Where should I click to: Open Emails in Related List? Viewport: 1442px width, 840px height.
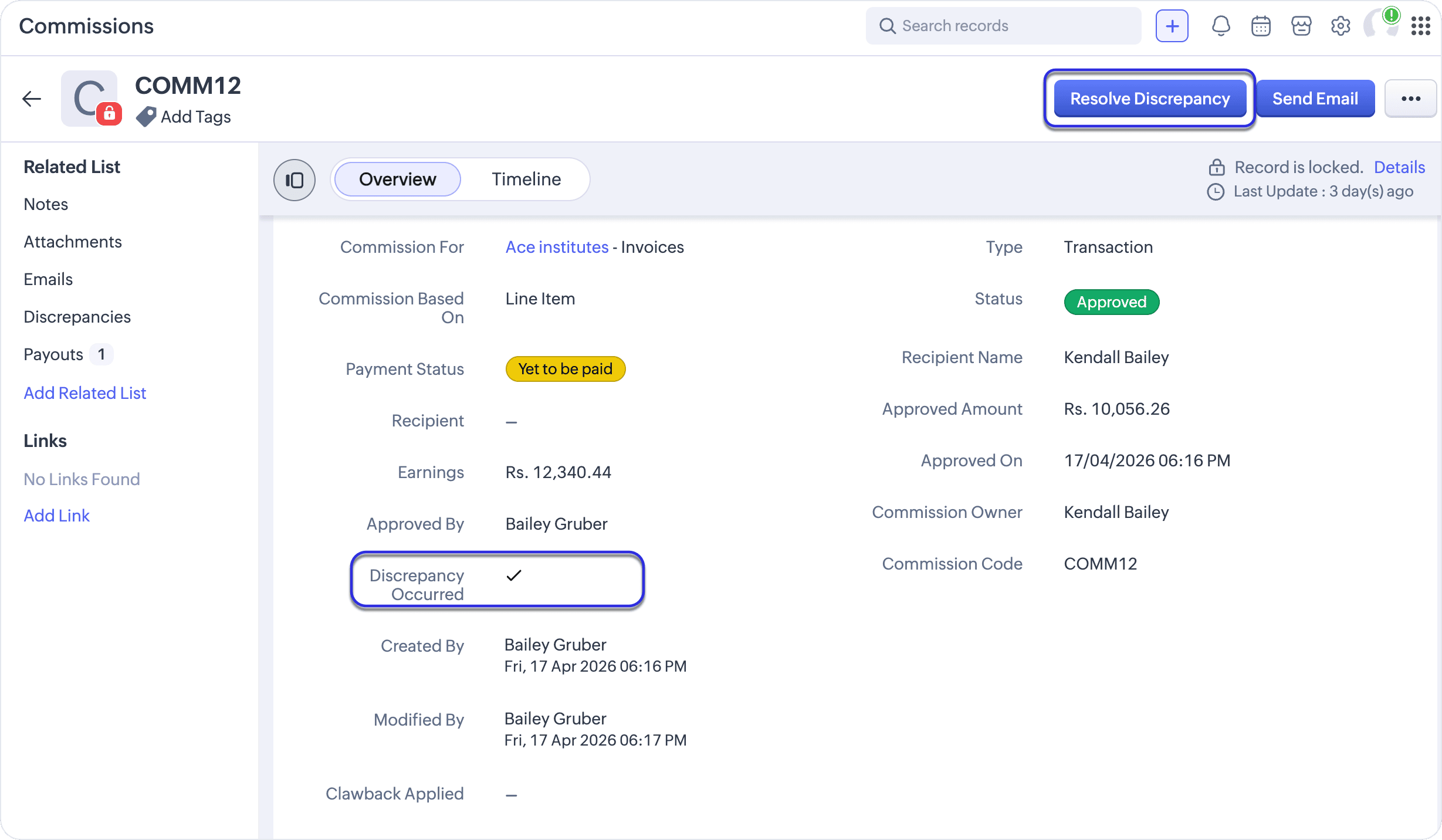[48, 279]
